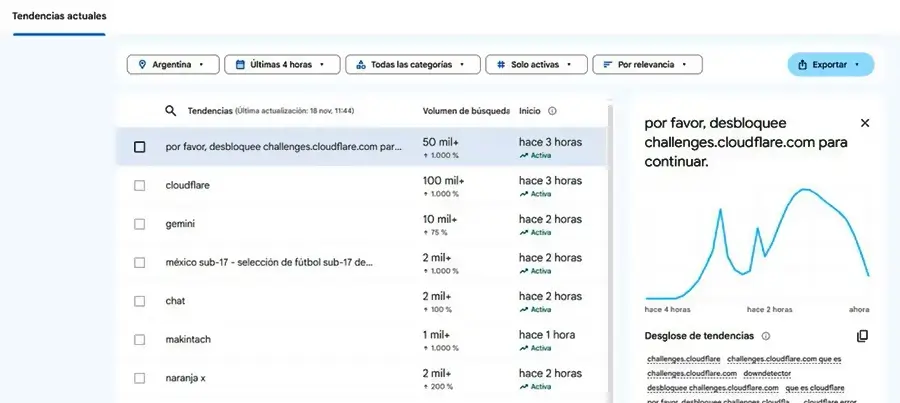The image size is (900, 403).
Task: Click the que es cloudflare tag
Action: (x=815, y=389)
